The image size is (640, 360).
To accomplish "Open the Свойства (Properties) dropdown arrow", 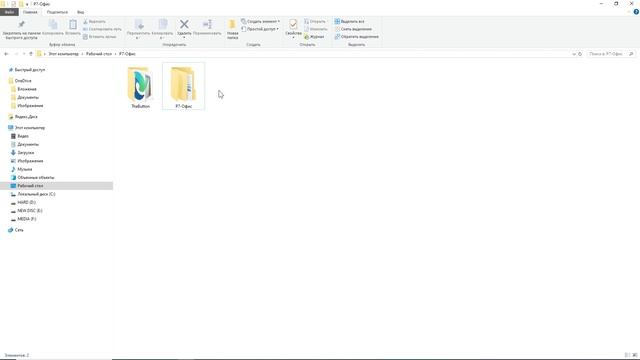I will pos(293,38).
